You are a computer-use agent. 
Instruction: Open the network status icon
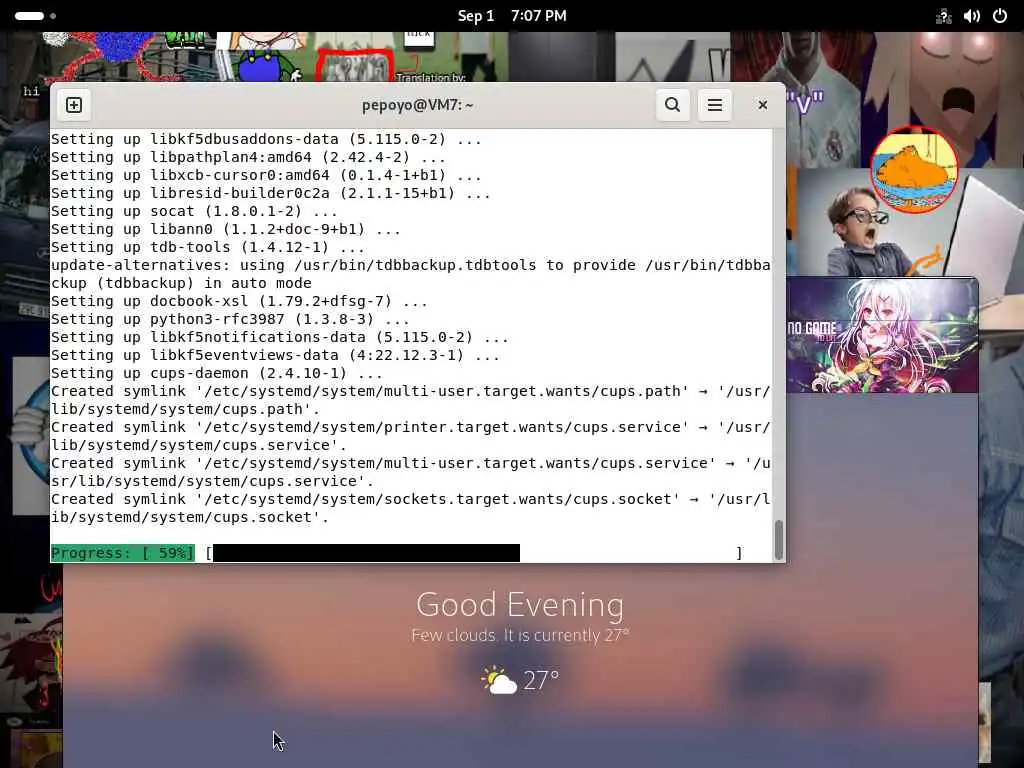(x=943, y=16)
